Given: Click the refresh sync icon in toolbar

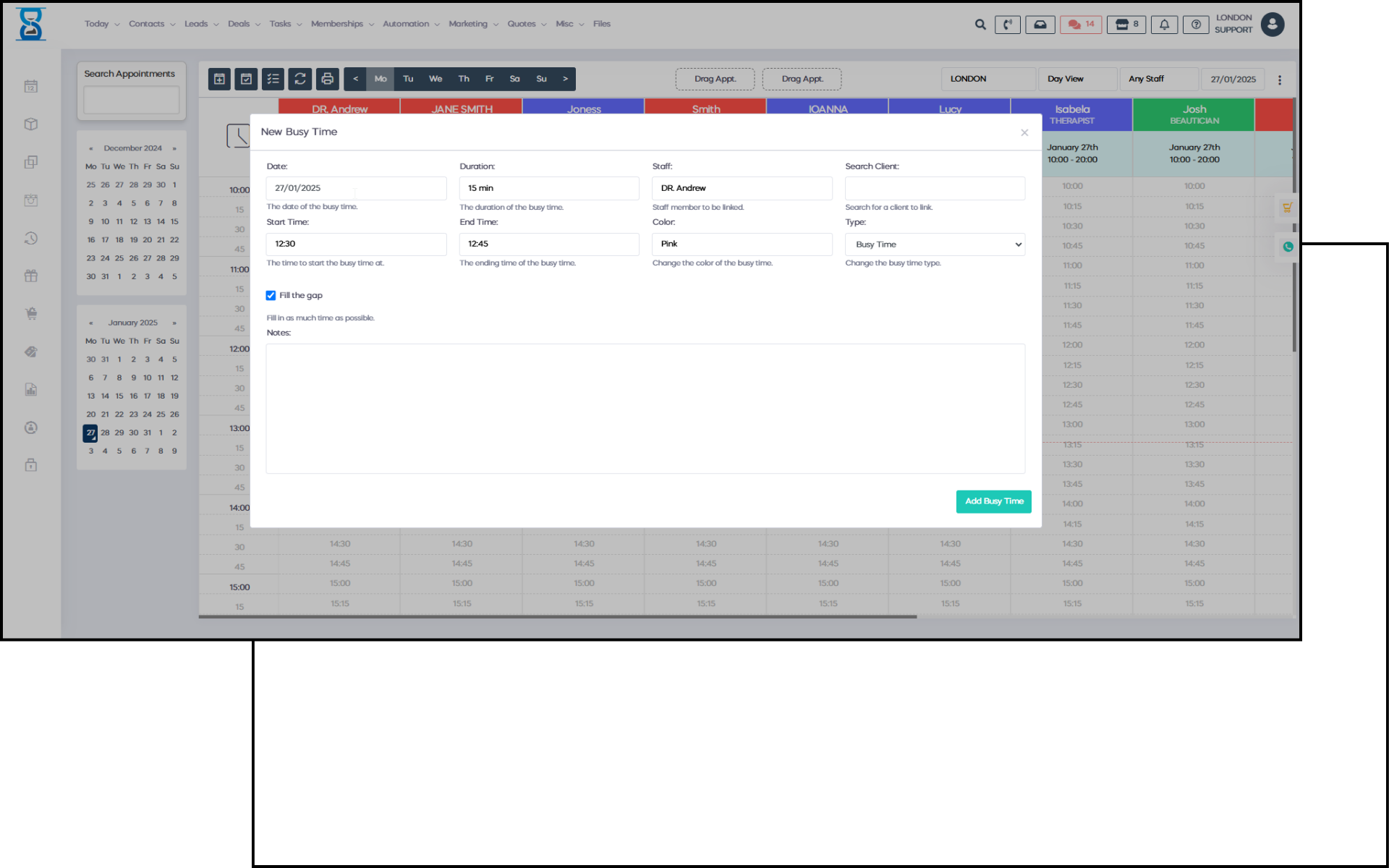Looking at the screenshot, I should pyautogui.click(x=300, y=79).
